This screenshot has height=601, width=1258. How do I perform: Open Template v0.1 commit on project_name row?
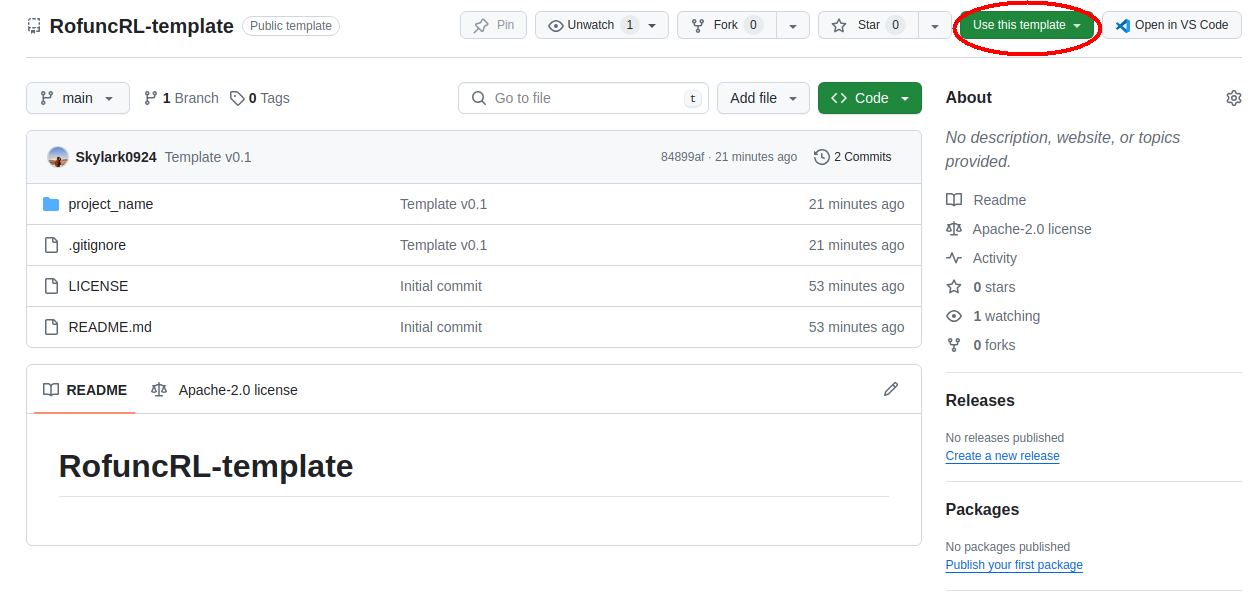pyautogui.click(x=443, y=204)
